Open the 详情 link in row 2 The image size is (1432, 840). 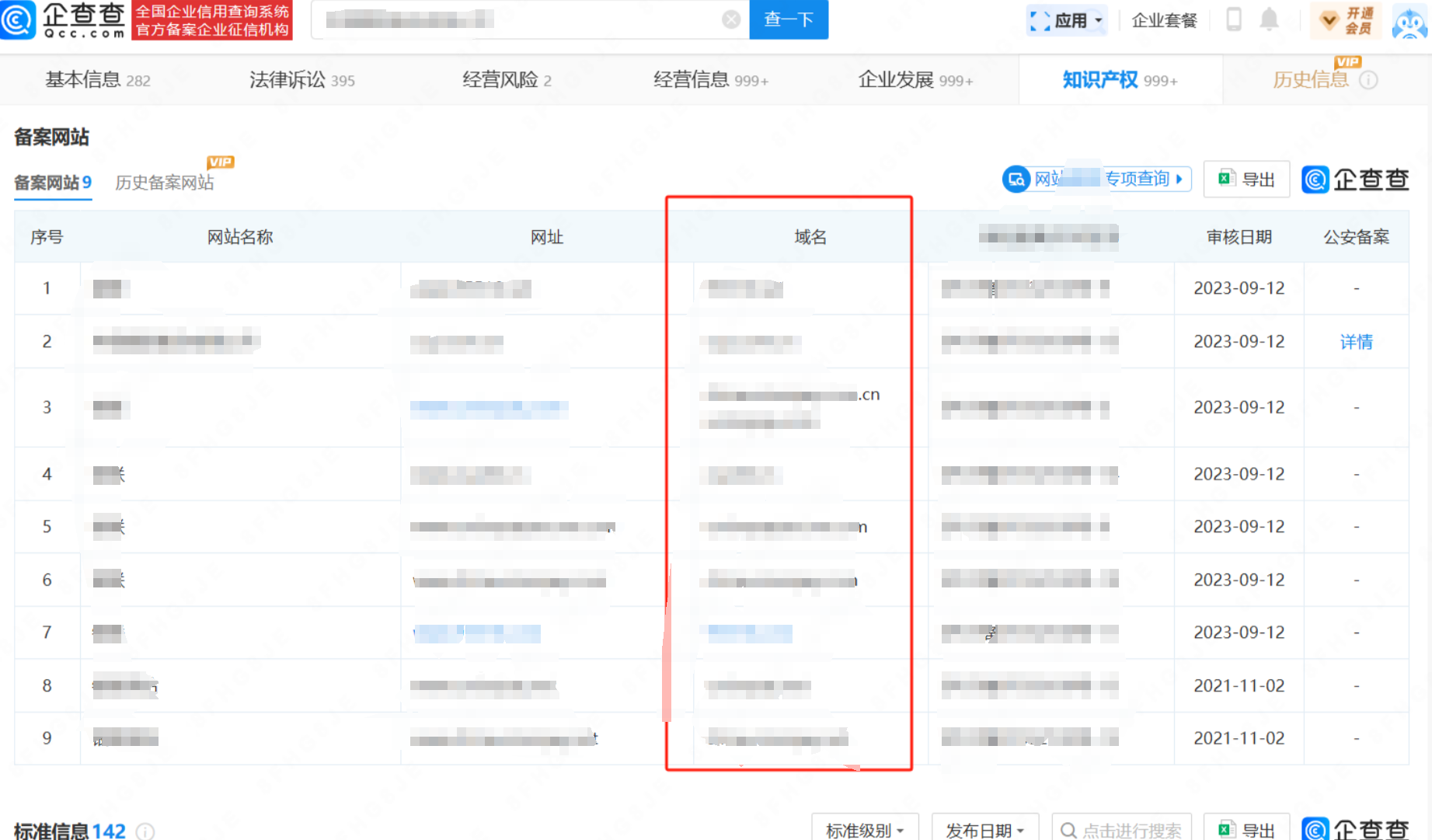(1357, 342)
